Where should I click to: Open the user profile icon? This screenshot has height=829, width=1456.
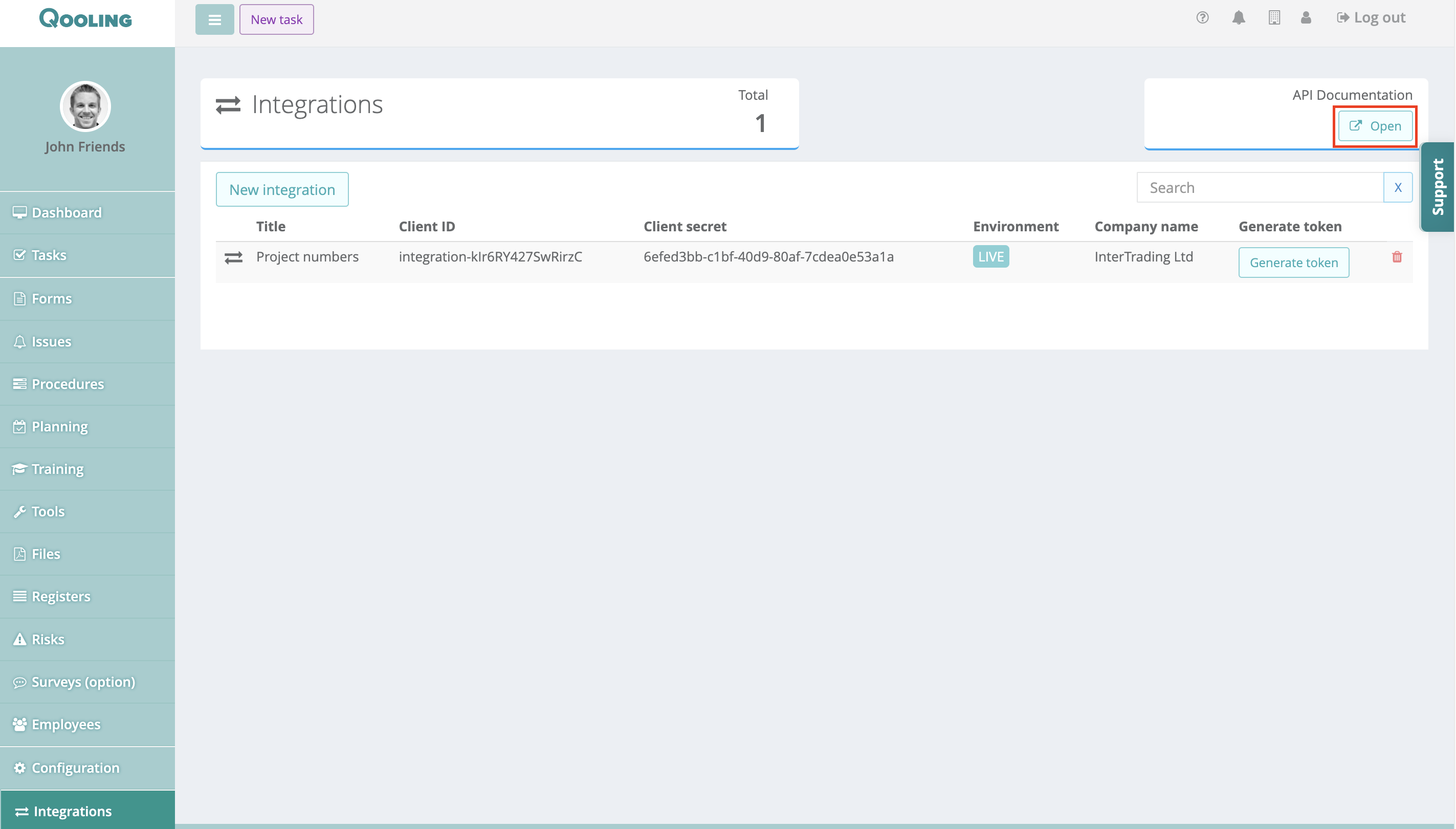(1306, 17)
